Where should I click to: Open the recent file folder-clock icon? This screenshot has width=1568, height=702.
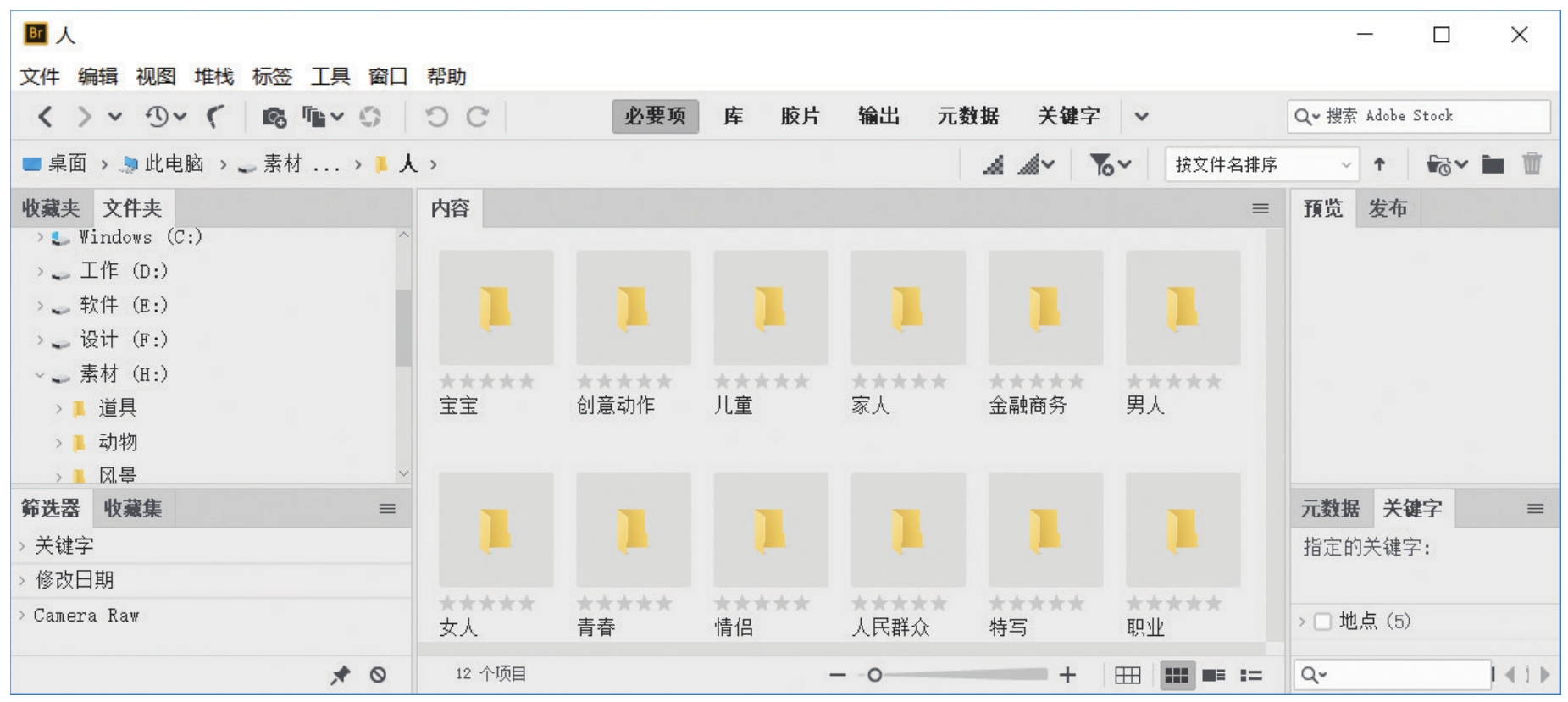tap(1446, 164)
